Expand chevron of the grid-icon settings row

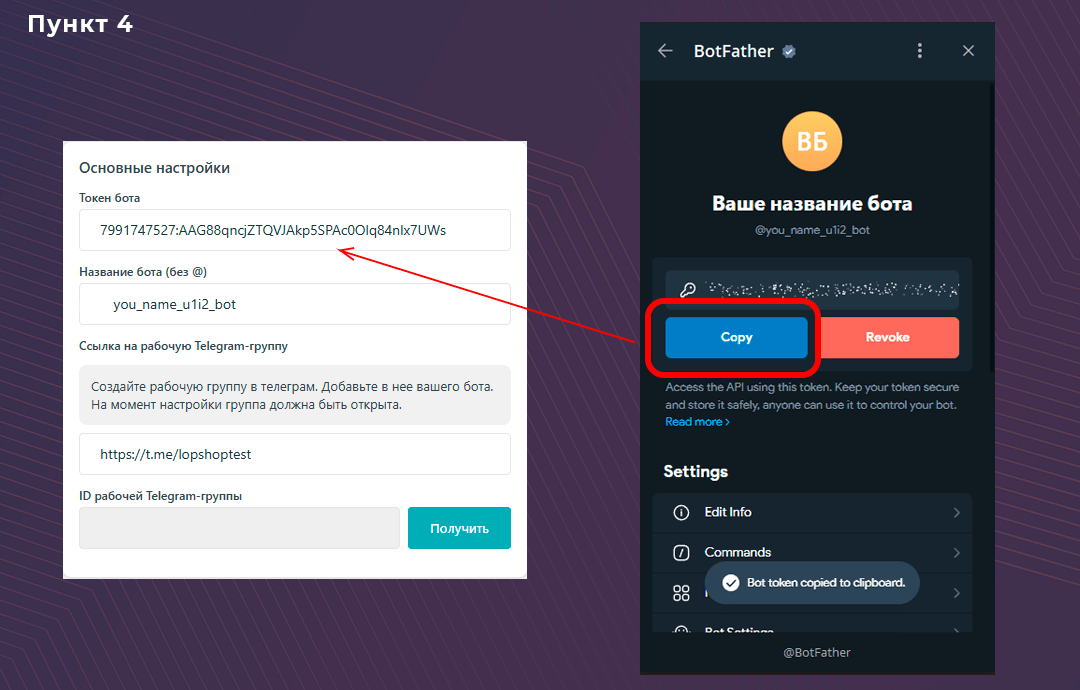coord(956,593)
